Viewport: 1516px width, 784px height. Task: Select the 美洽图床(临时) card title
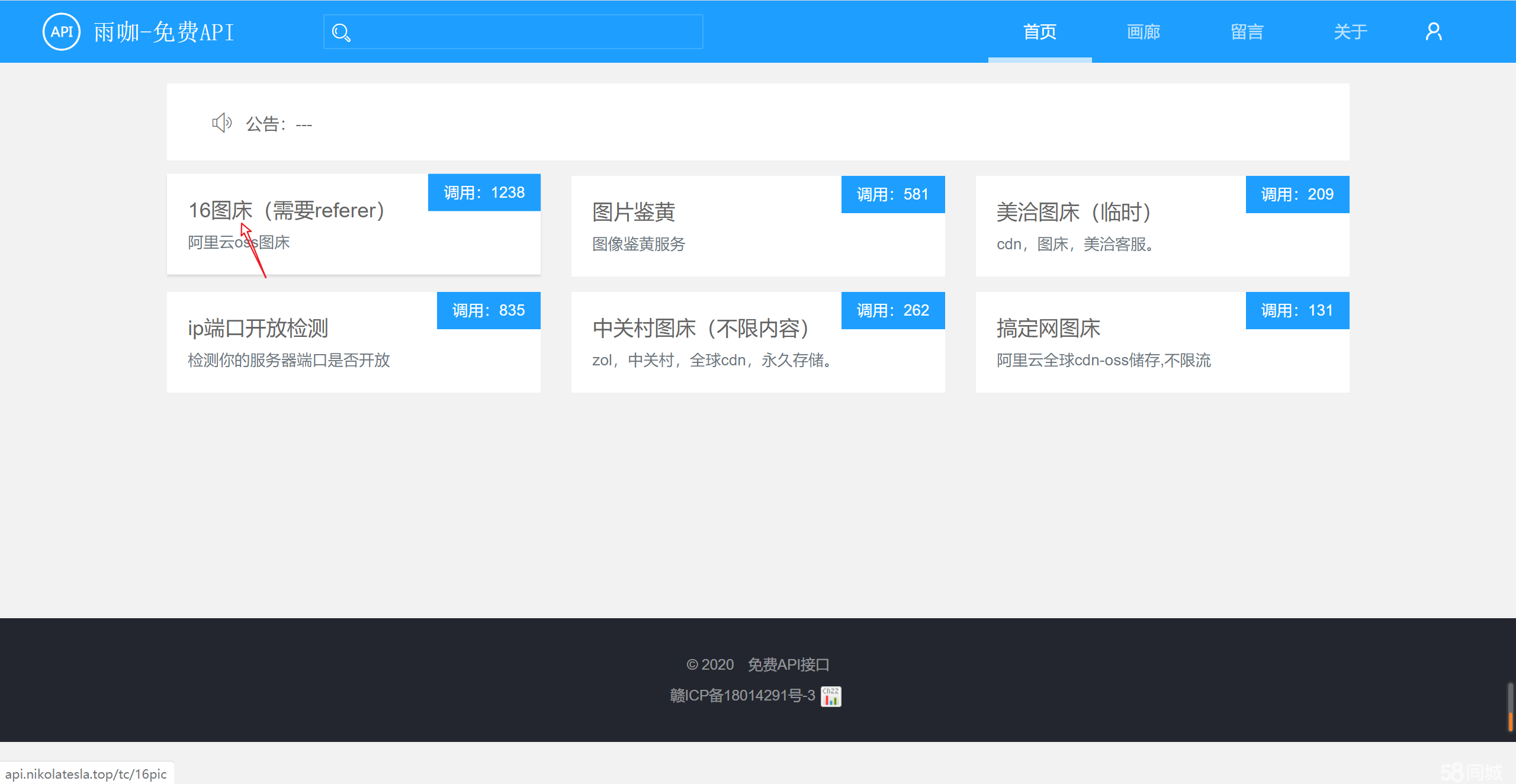[x=1073, y=212]
